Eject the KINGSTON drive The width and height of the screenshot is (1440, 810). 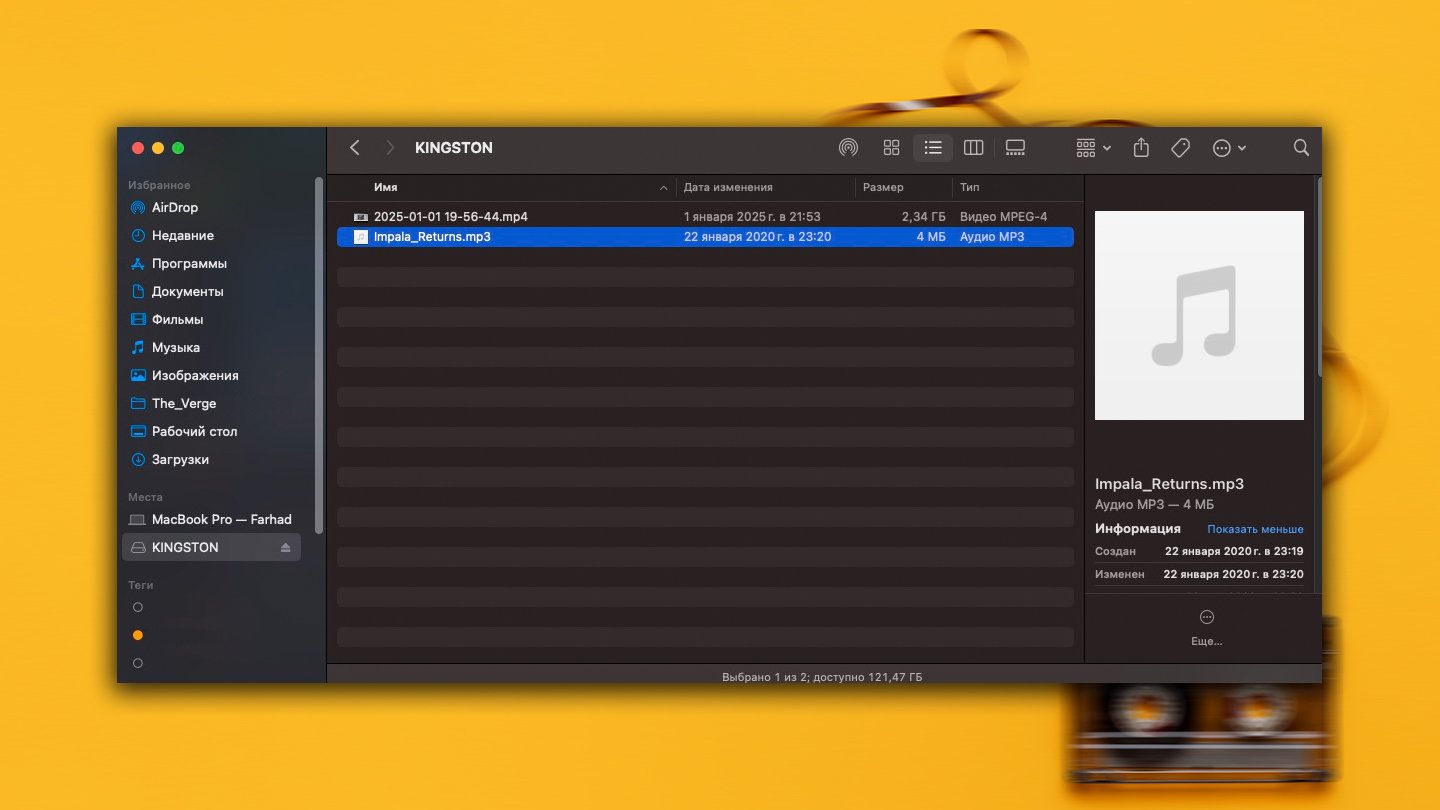coord(285,548)
